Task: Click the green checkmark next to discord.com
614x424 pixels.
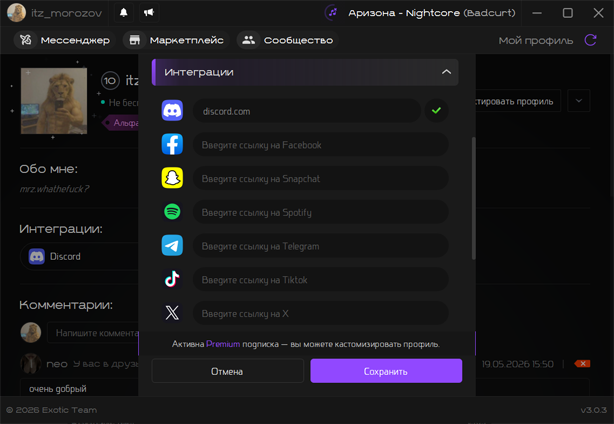Action: pyautogui.click(x=436, y=111)
